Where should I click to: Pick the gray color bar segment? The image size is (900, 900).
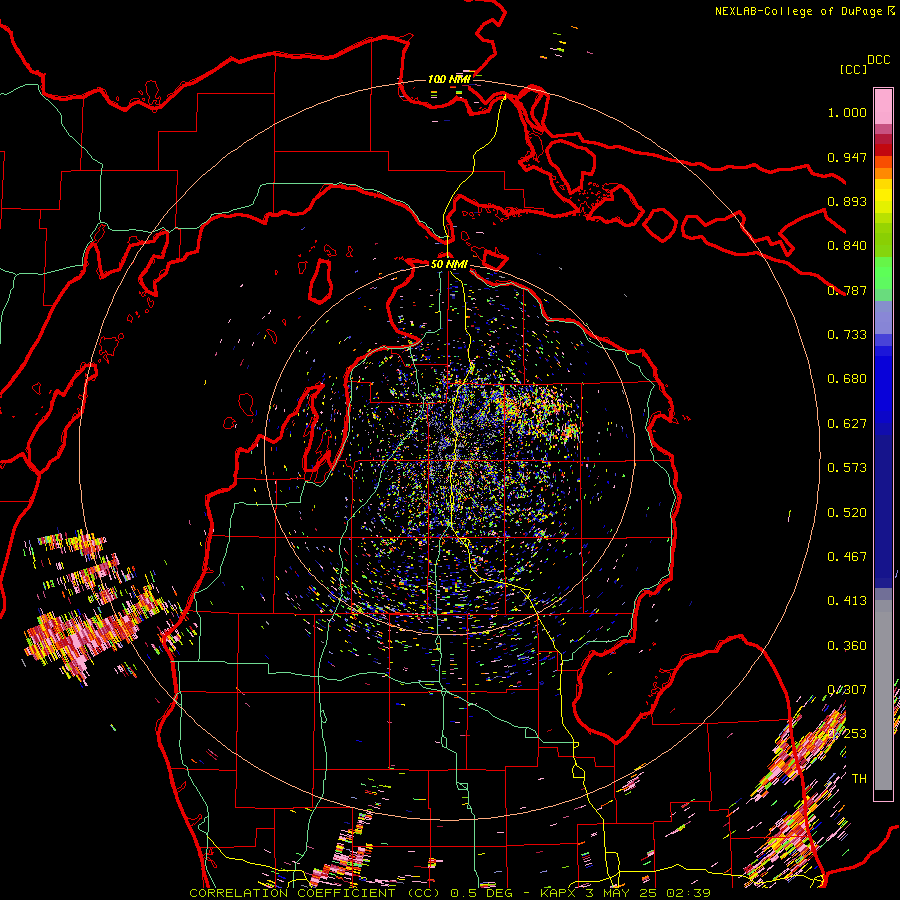click(883, 695)
